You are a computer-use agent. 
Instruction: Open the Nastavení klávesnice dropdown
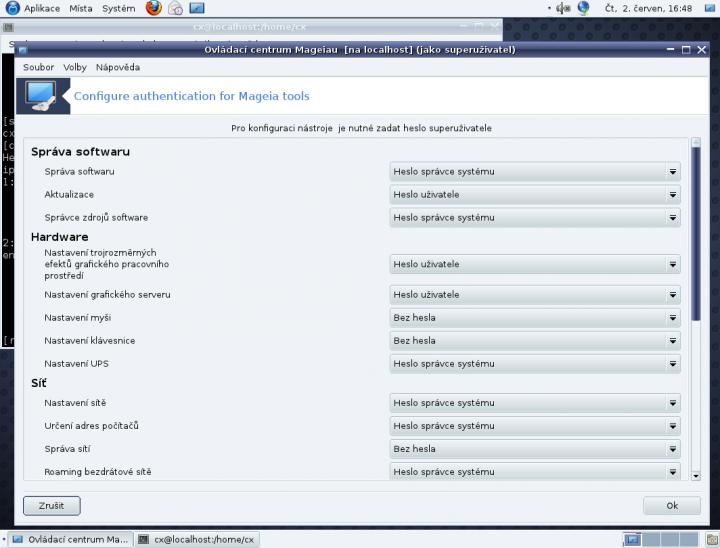coord(535,340)
